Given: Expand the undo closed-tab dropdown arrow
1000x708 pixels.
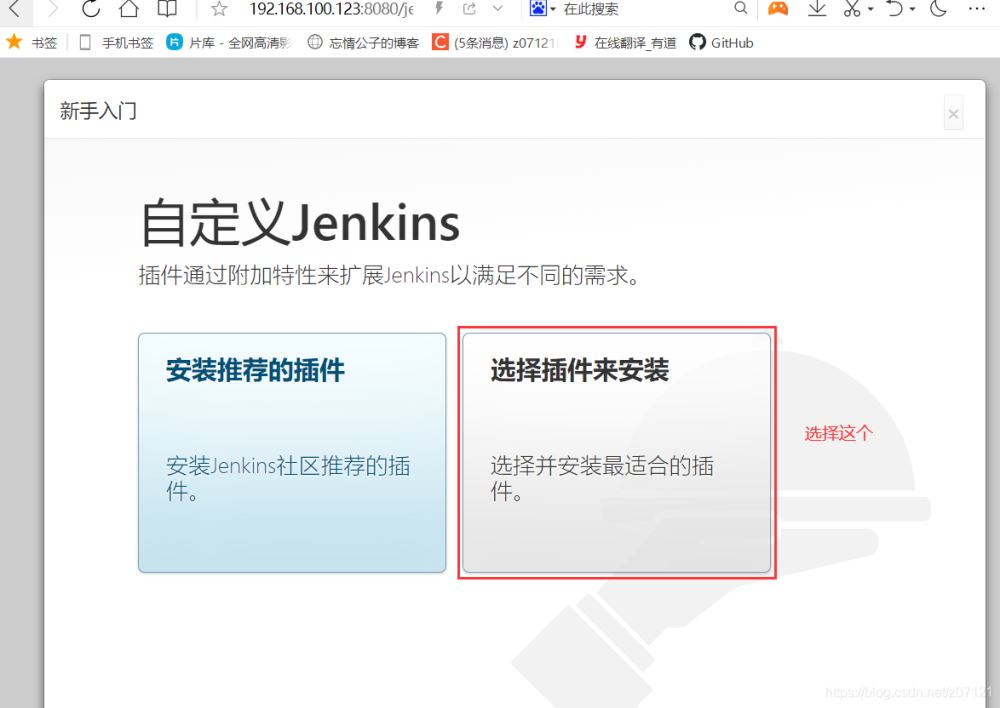Looking at the screenshot, I should tap(913, 9).
